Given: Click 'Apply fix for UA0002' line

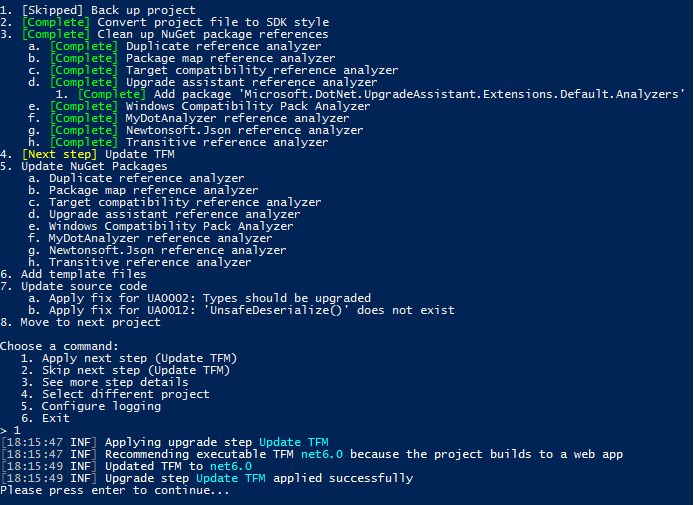Looking at the screenshot, I should click(210, 298).
